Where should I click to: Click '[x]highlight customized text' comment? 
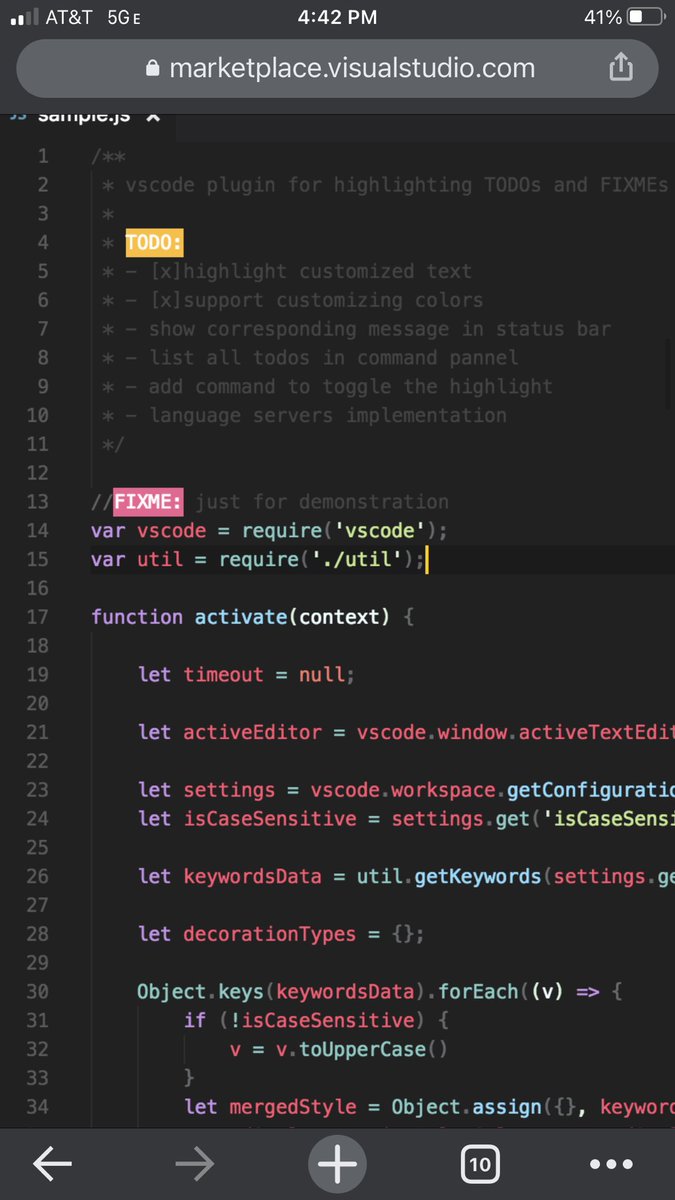(310, 272)
